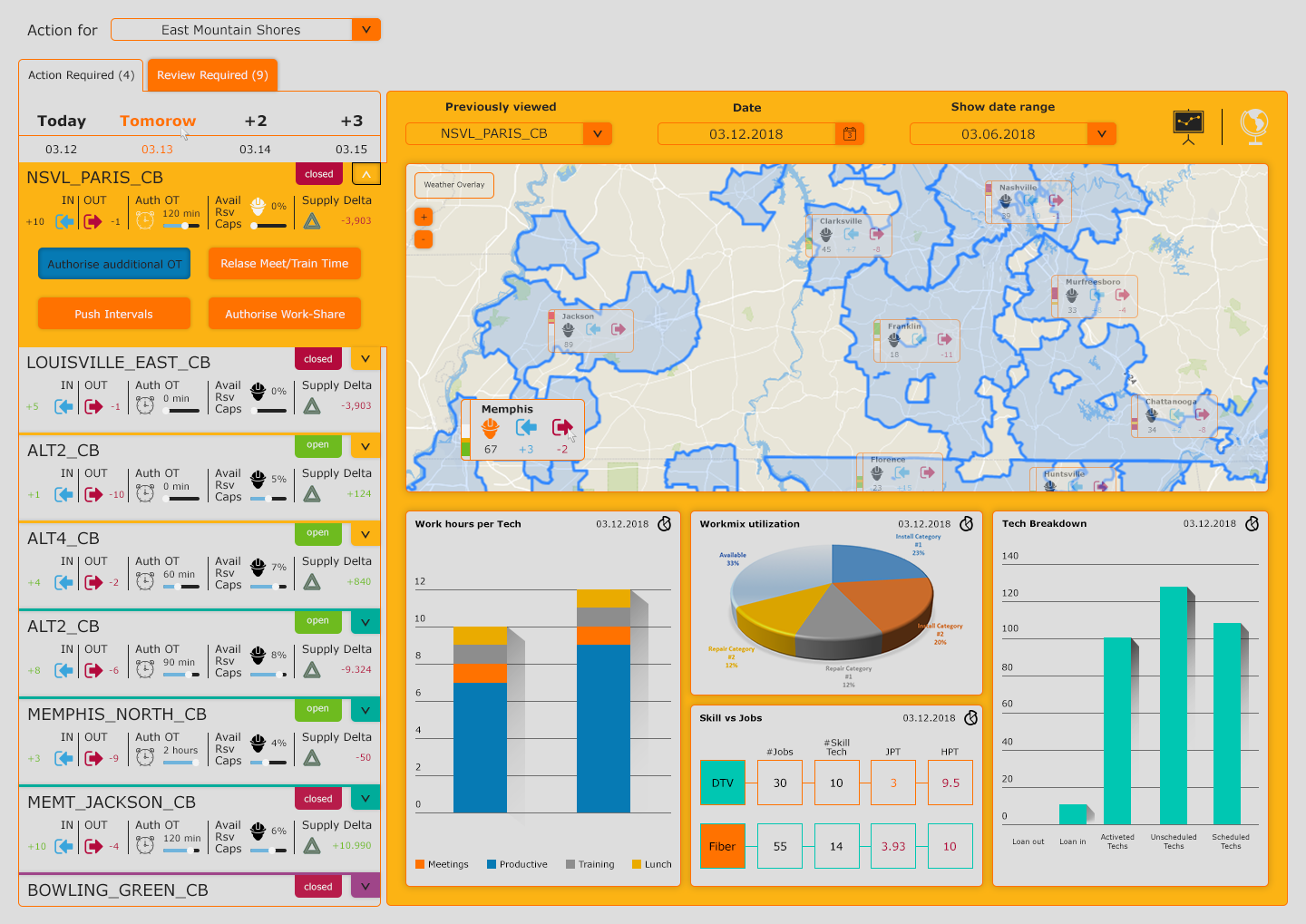The image size is (1306, 924).
Task: Select the Tomorrow 03.13 day tab
Action: (x=158, y=133)
